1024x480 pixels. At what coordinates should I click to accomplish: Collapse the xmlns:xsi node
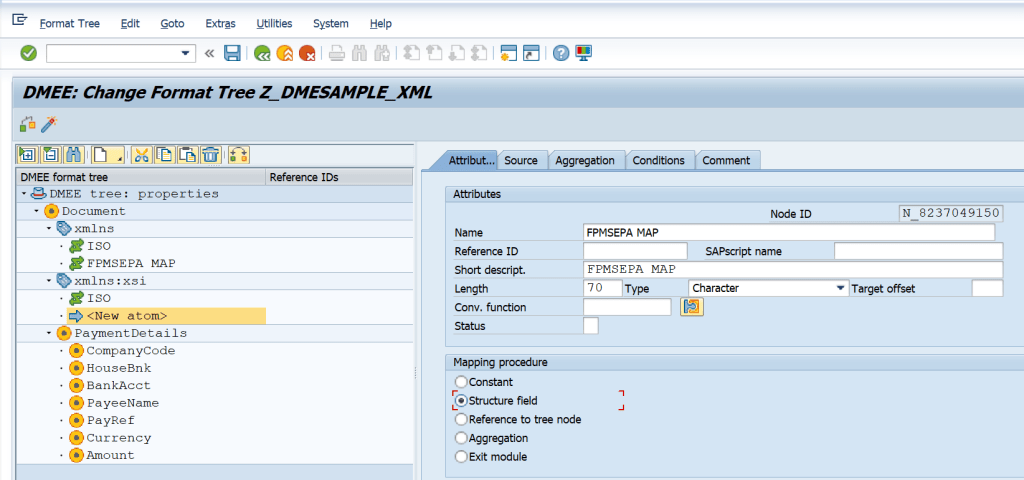49,281
